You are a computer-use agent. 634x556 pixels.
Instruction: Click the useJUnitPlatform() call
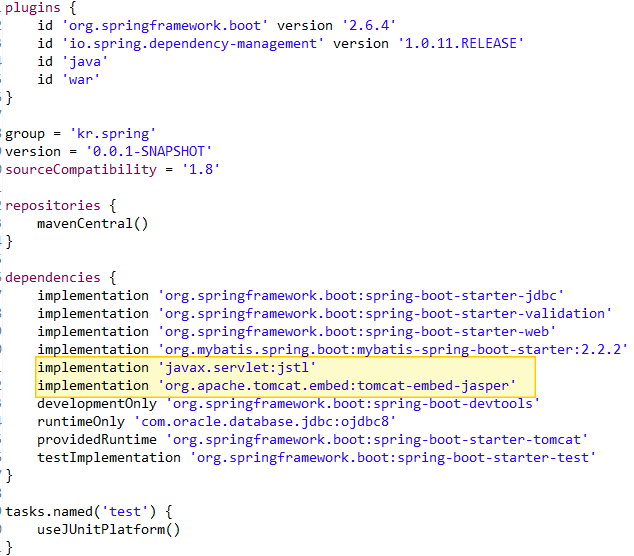(108, 530)
